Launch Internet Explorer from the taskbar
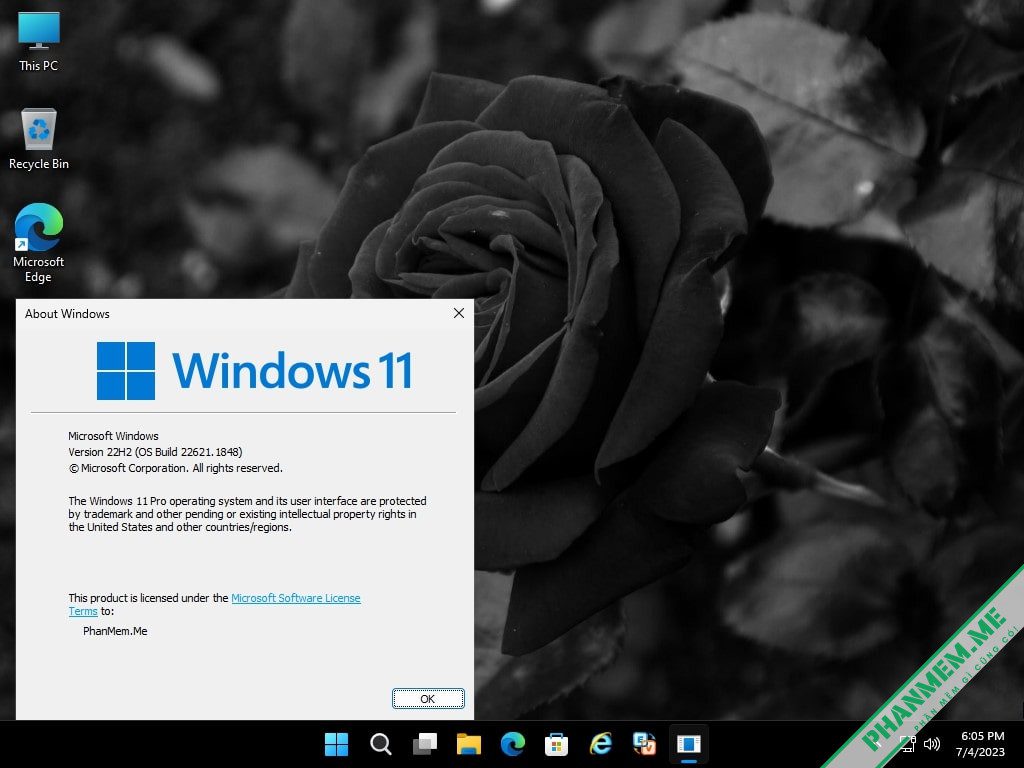1024x768 pixels. click(601, 744)
